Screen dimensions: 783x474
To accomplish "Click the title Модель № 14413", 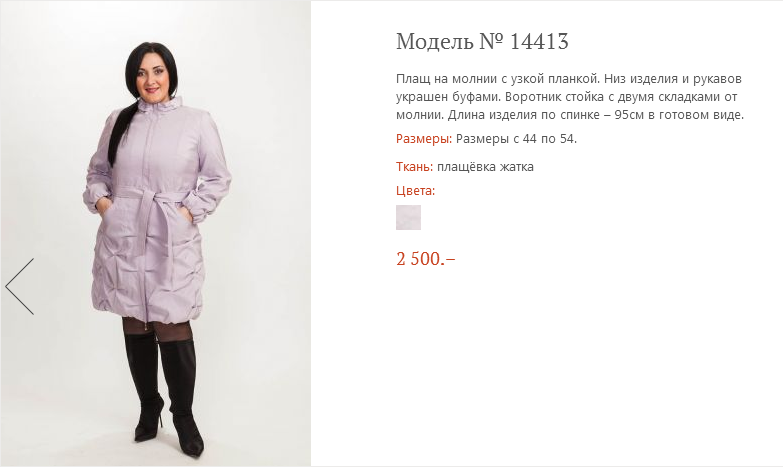I will click(x=482, y=41).
